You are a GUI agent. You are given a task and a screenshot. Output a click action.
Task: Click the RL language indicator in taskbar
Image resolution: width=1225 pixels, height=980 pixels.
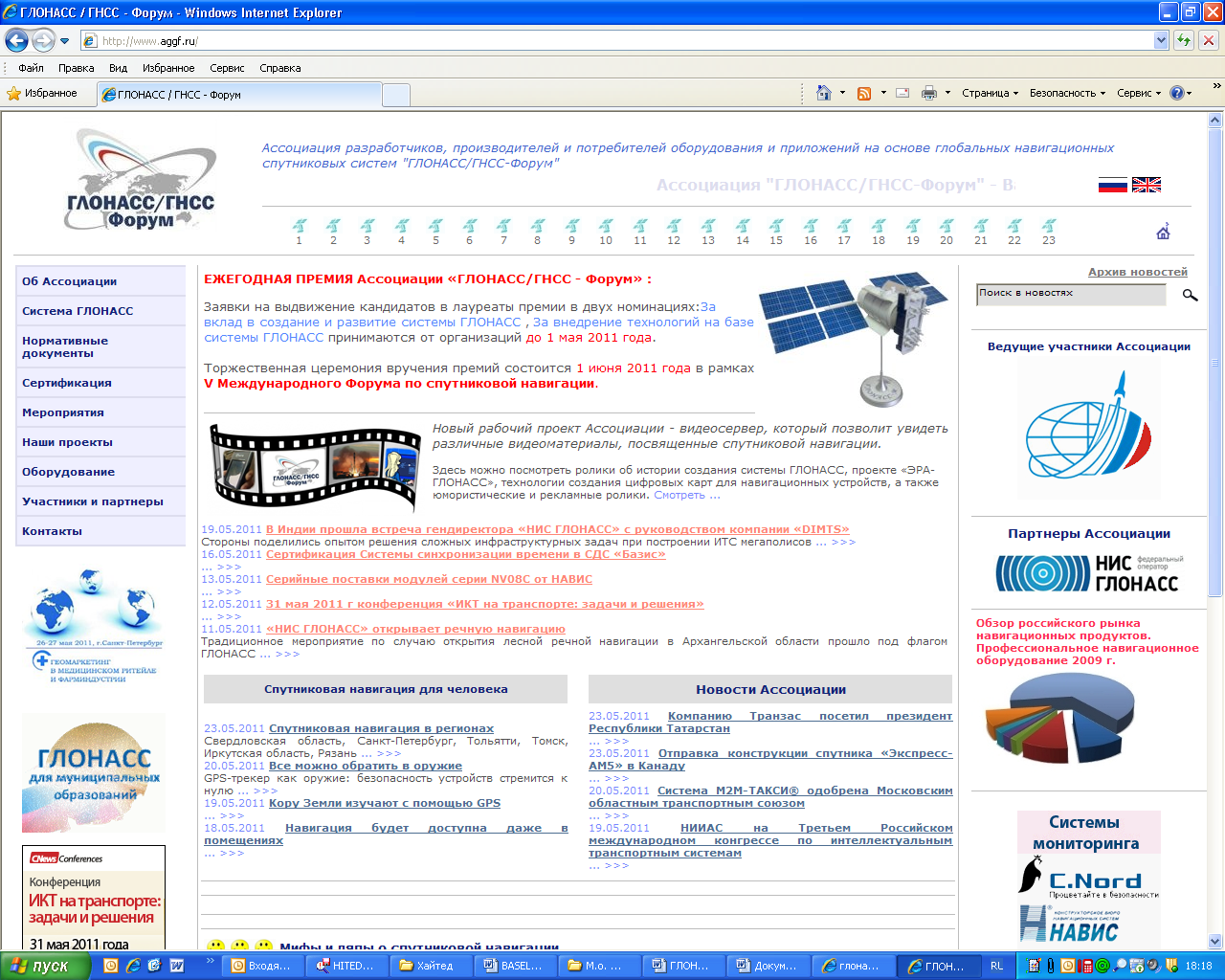996,966
